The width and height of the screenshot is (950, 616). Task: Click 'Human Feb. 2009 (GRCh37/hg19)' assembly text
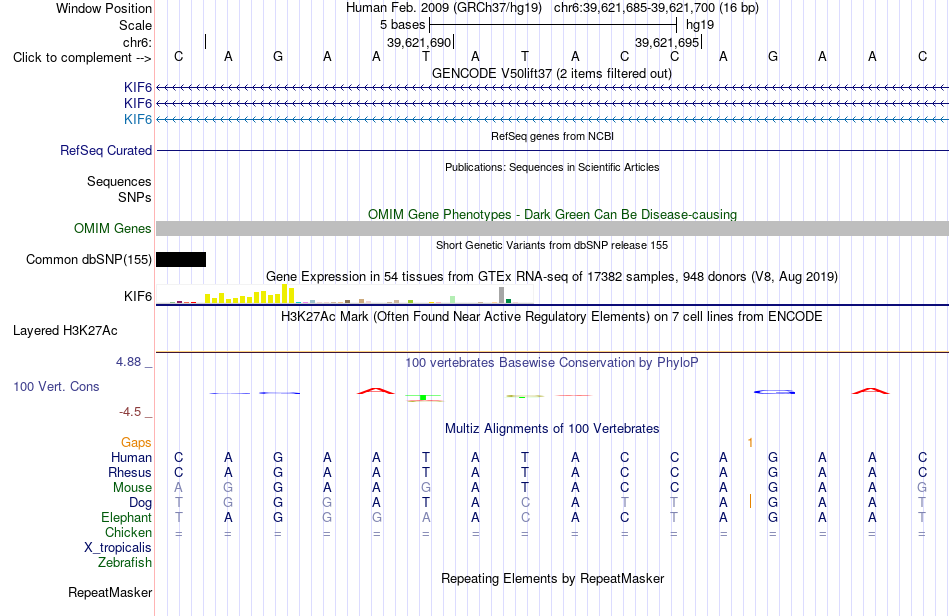pyautogui.click(x=445, y=8)
